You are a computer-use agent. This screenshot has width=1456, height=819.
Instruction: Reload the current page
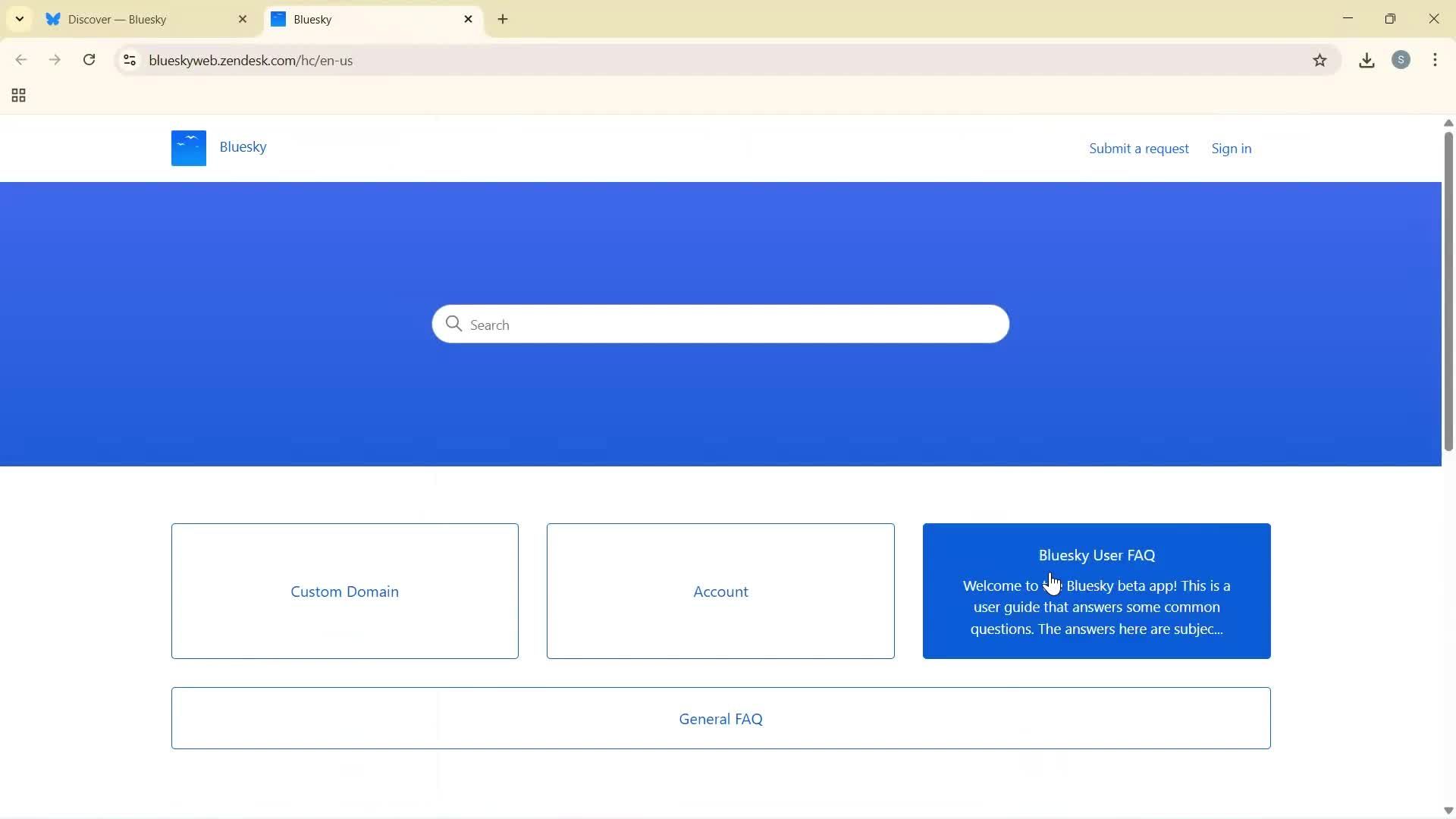89,60
